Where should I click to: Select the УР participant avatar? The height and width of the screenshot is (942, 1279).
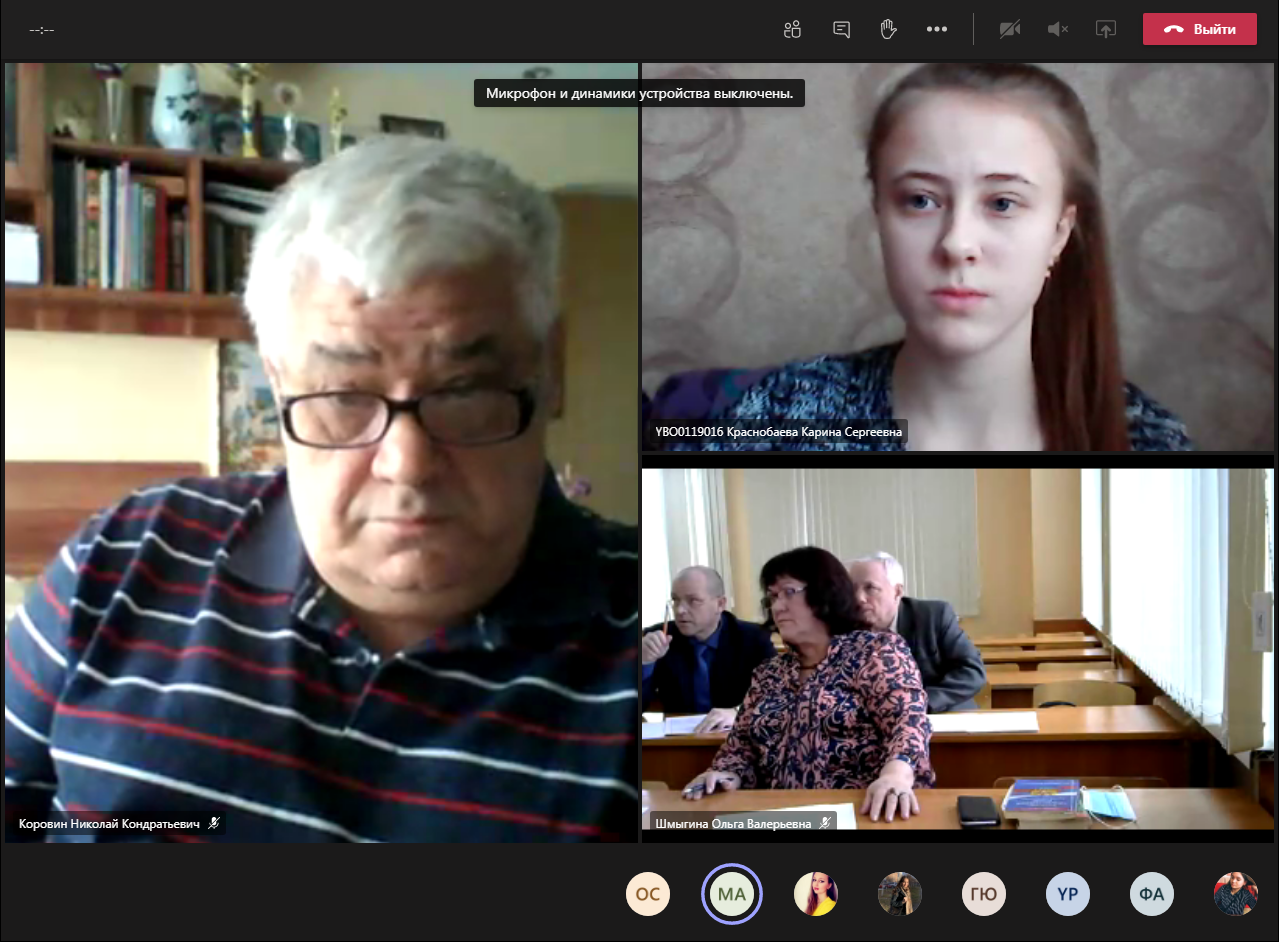click(1068, 894)
